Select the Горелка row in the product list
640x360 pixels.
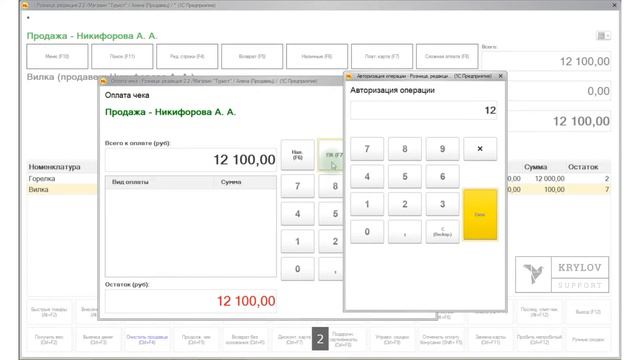61,179
